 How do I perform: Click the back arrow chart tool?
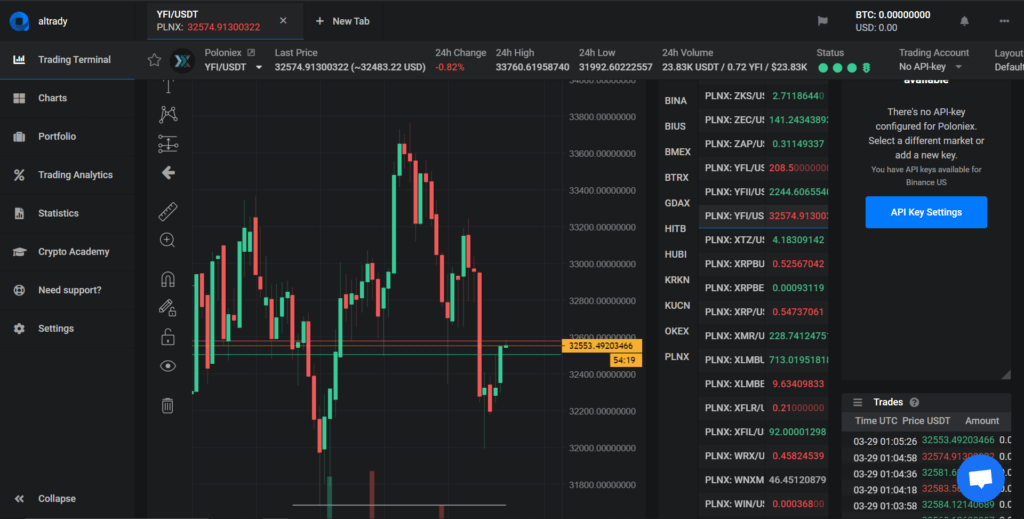(168, 173)
